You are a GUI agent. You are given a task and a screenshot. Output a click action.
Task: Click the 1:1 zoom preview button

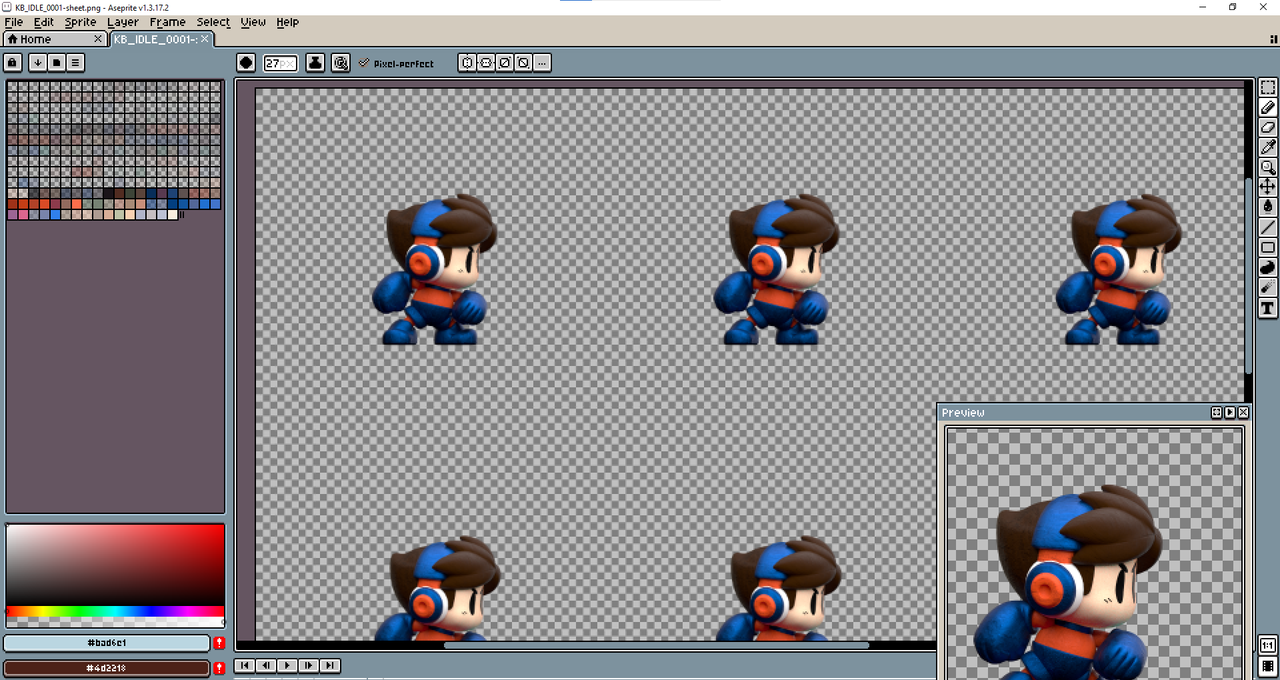point(1267,645)
